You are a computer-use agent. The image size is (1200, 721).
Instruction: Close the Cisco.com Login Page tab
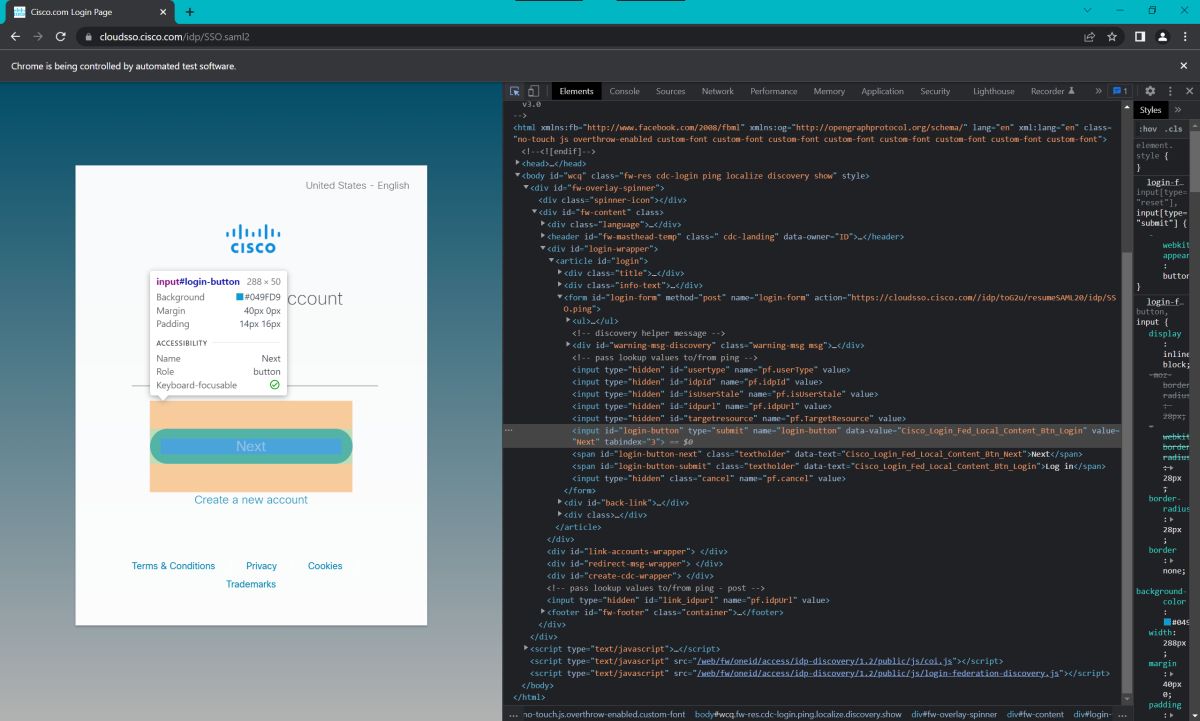point(164,12)
